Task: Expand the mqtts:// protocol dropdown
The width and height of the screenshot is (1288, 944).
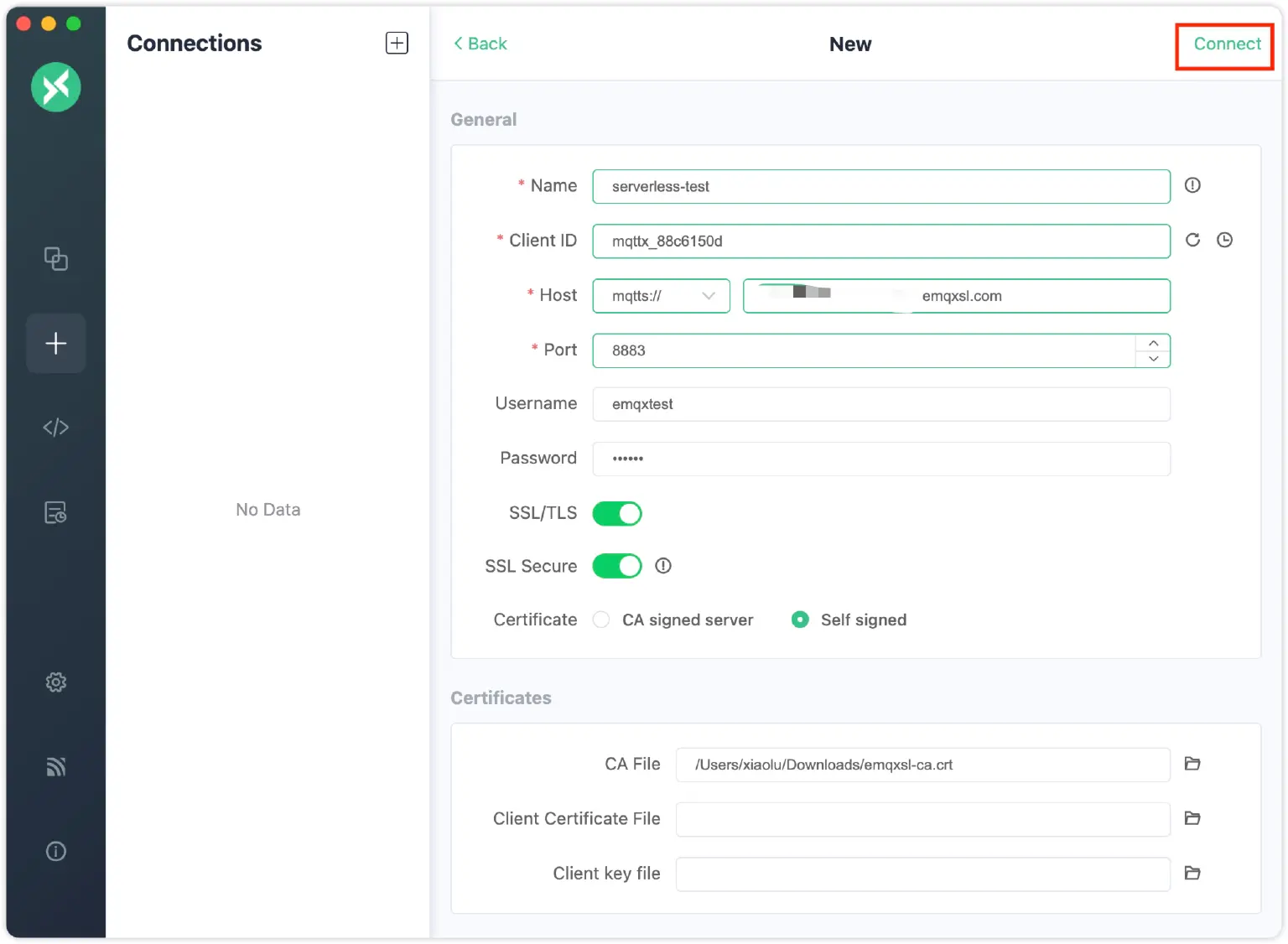Action: tap(661, 296)
